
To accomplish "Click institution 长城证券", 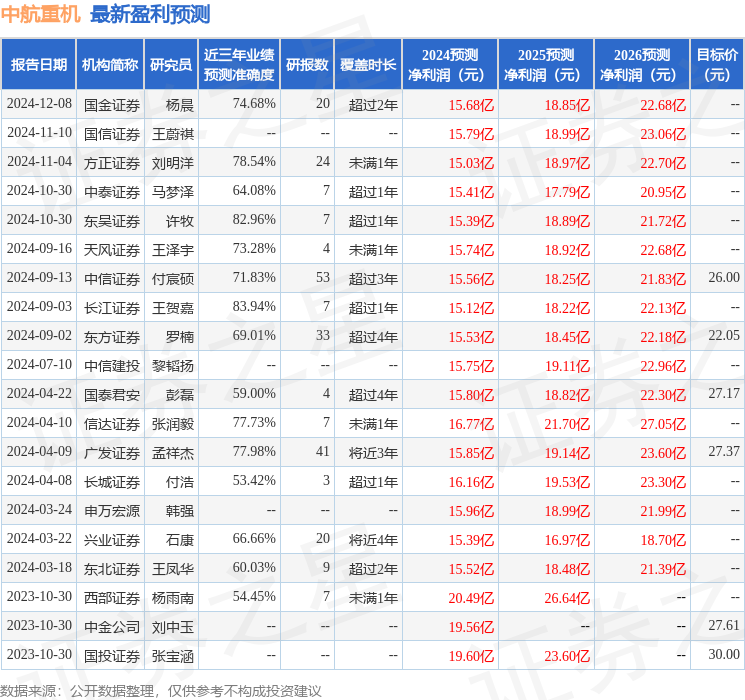I will (x=112, y=482).
